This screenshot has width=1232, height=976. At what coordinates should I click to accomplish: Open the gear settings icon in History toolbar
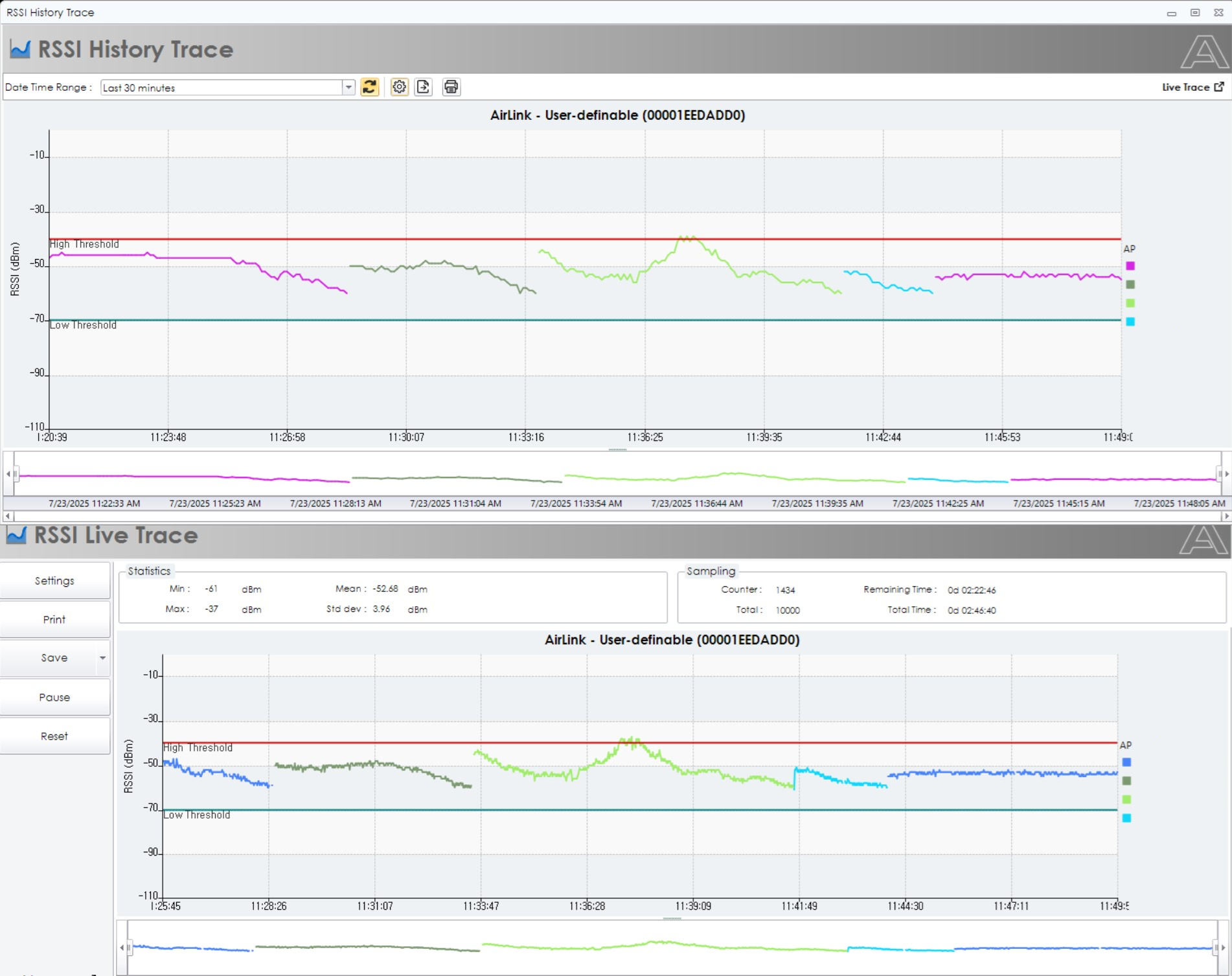[399, 87]
